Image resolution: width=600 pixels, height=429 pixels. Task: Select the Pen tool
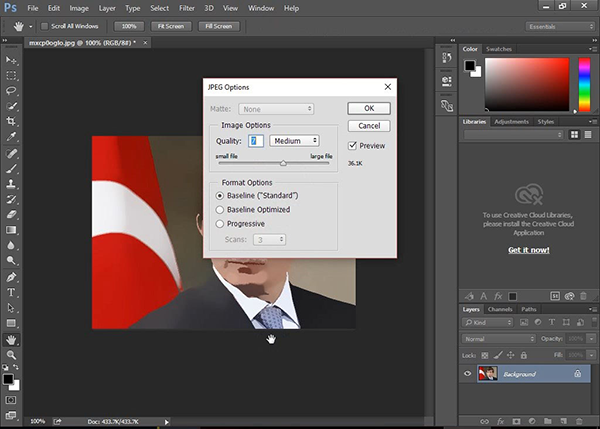tap(11, 276)
